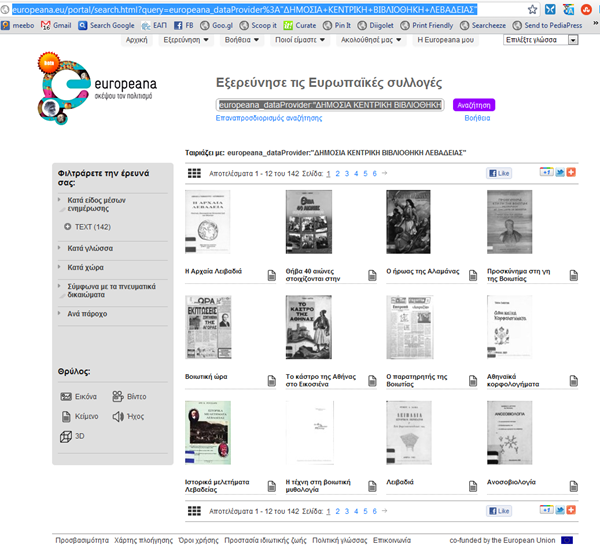Open the meebo bookmark
This screenshot has width=600, height=548.
click(18, 25)
